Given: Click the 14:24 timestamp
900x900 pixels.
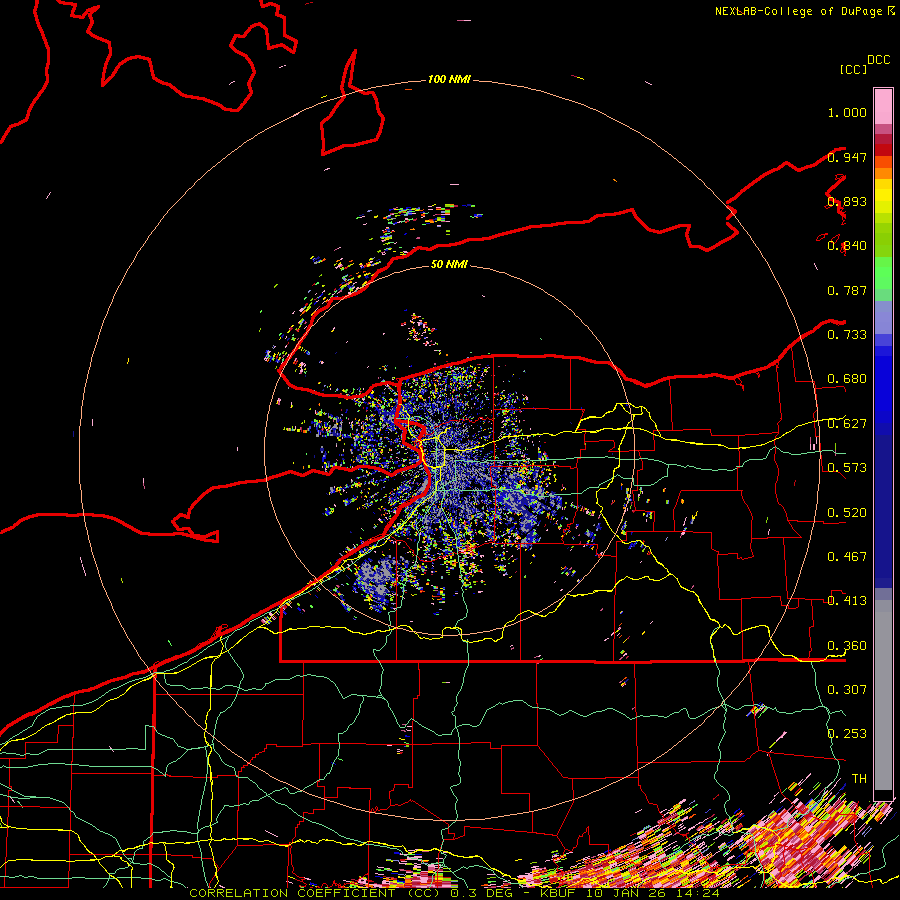Looking at the screenshot, I should click(698, 893).
